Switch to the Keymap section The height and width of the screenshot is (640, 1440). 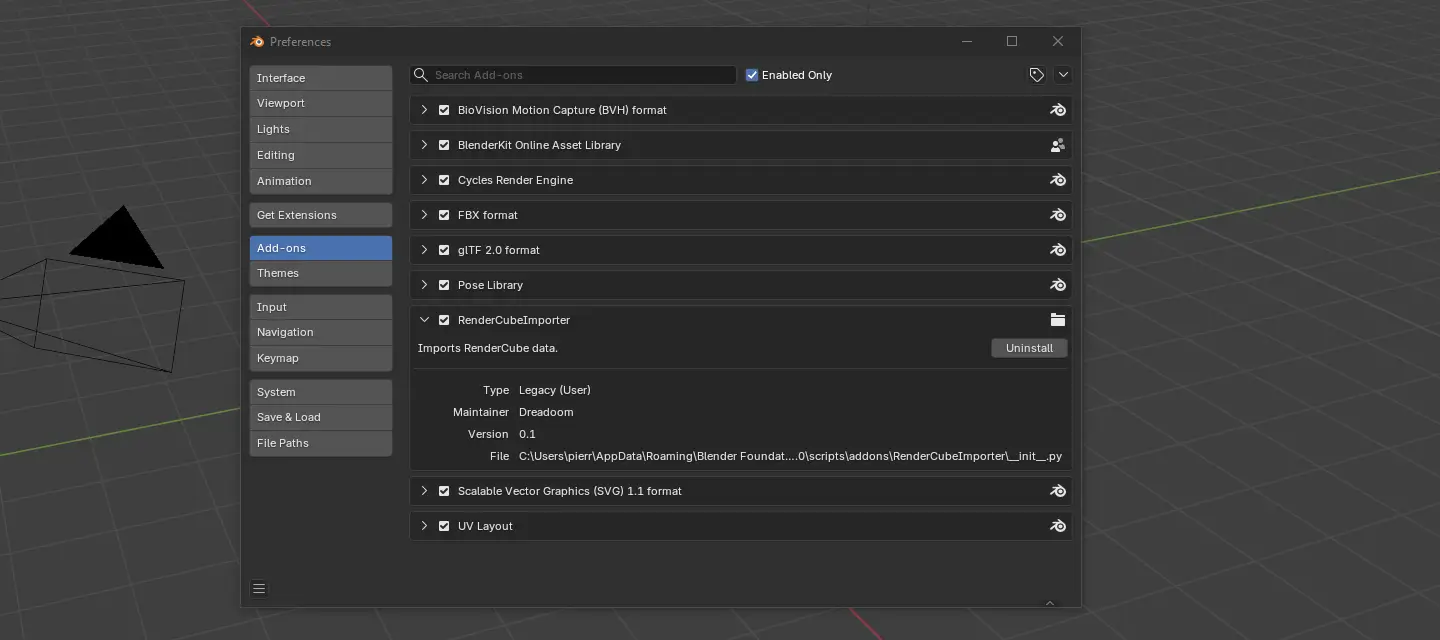tap(320, 358)
